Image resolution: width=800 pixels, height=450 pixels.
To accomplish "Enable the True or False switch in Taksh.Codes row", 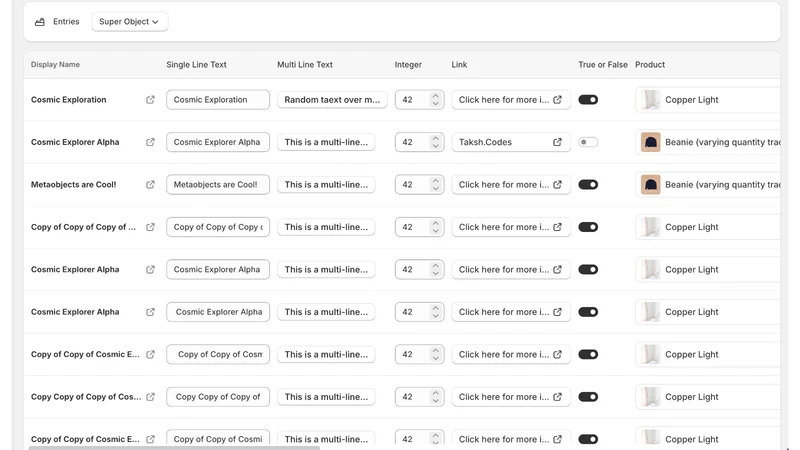I will pyautogui.click(x=588, y=142).
